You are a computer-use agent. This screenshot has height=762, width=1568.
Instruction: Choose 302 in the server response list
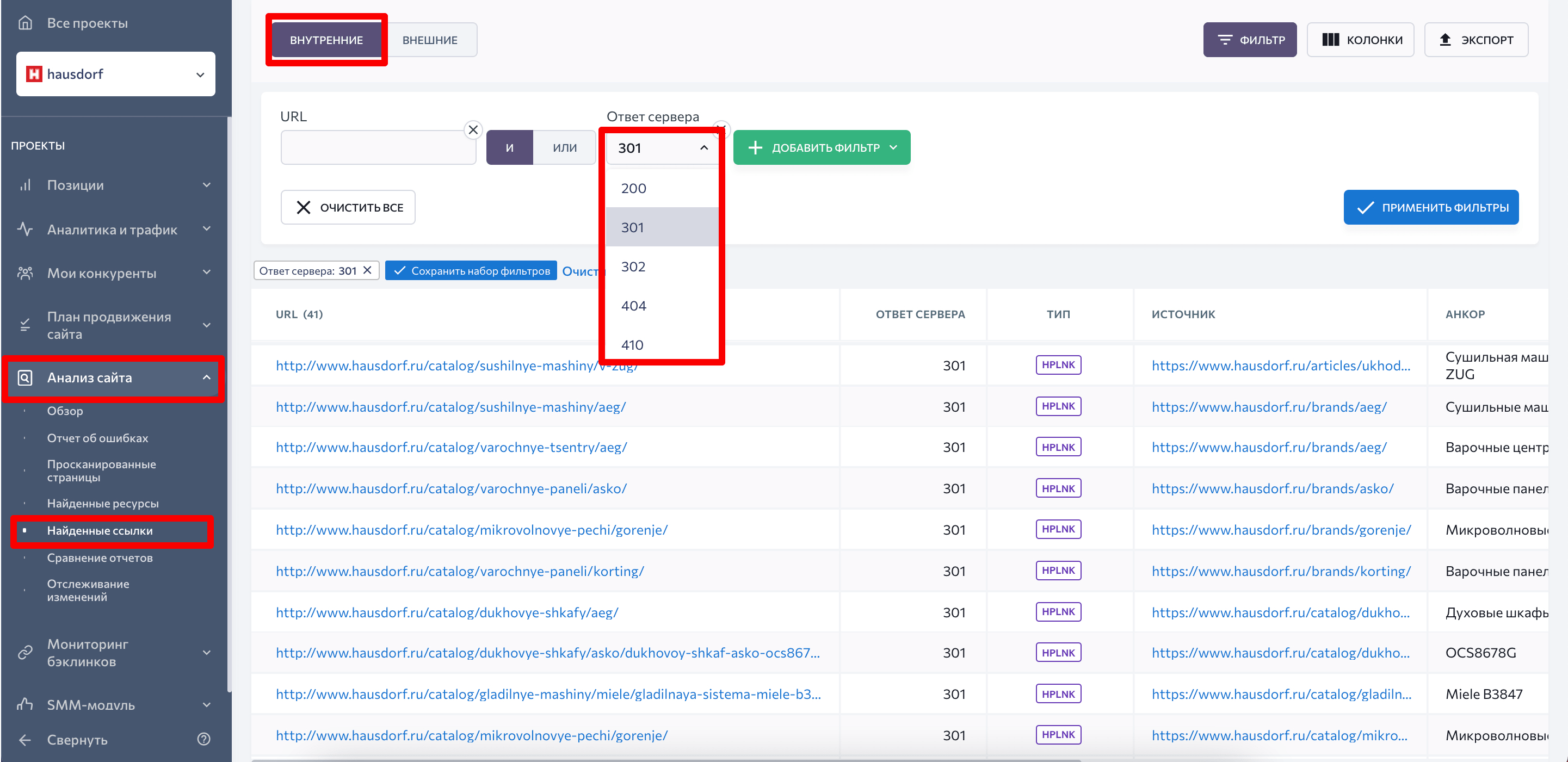point(662,267)
